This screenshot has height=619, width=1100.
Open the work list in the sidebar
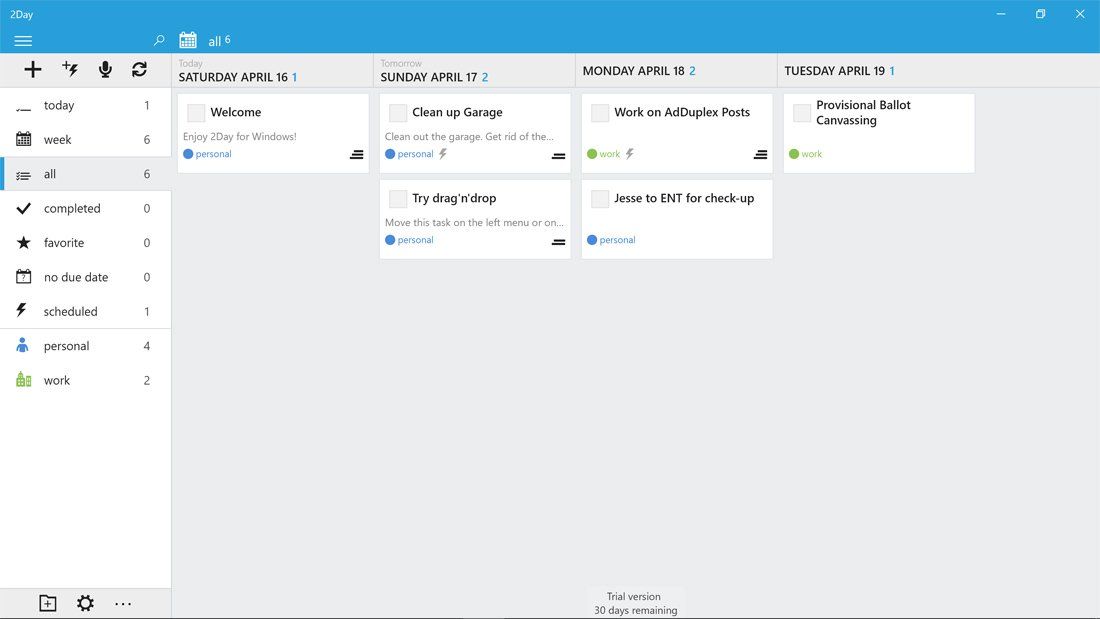coord(56,380)
